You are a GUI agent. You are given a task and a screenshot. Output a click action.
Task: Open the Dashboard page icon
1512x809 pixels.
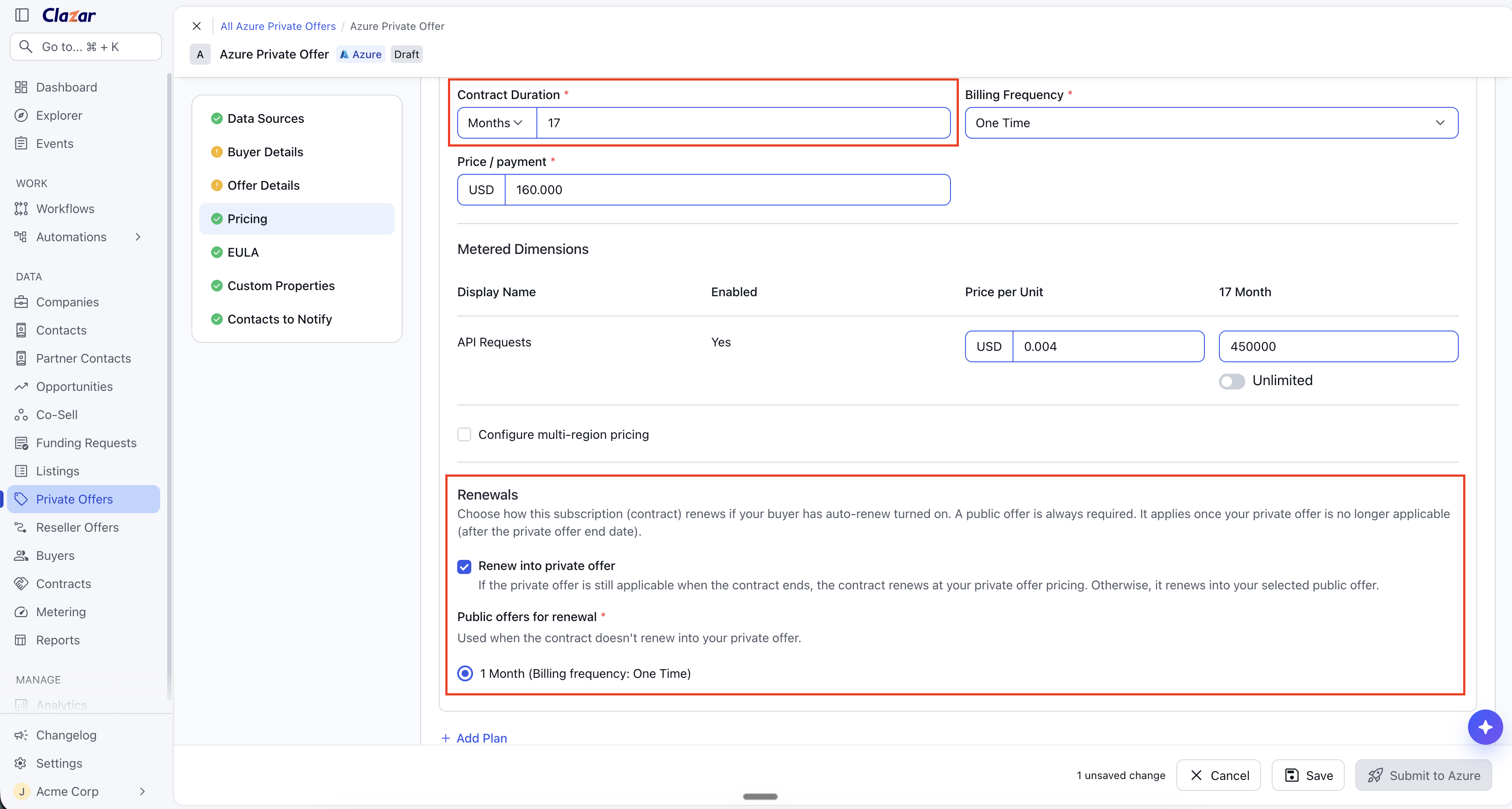click(21, 87)
